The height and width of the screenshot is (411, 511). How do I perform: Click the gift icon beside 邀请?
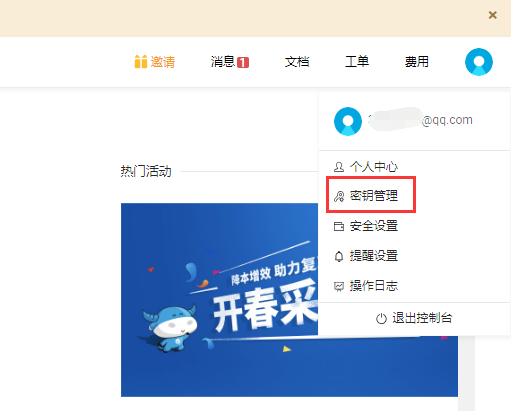pos(141,62)
